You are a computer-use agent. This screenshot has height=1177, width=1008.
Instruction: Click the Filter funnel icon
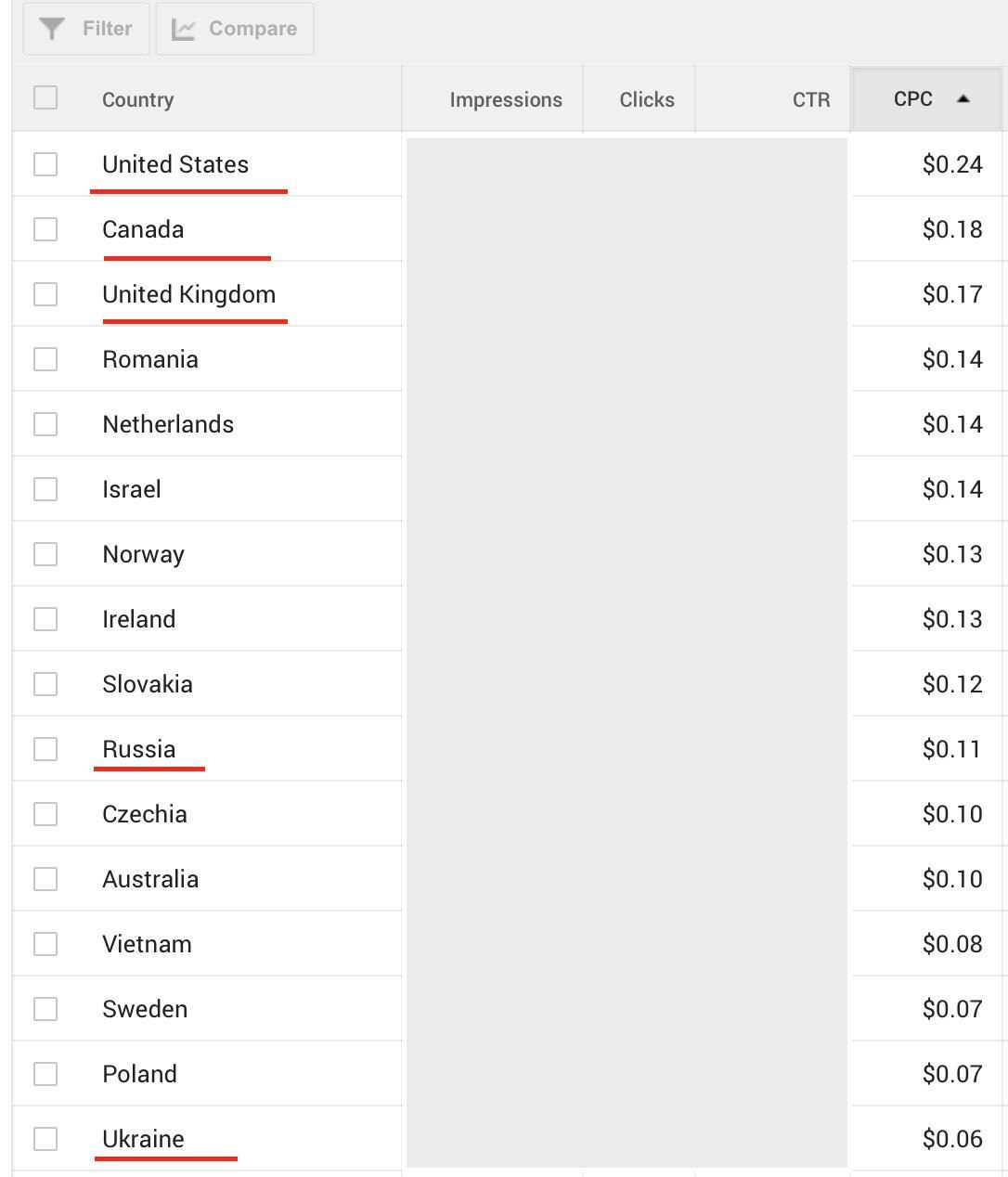[x=52, y=29]
